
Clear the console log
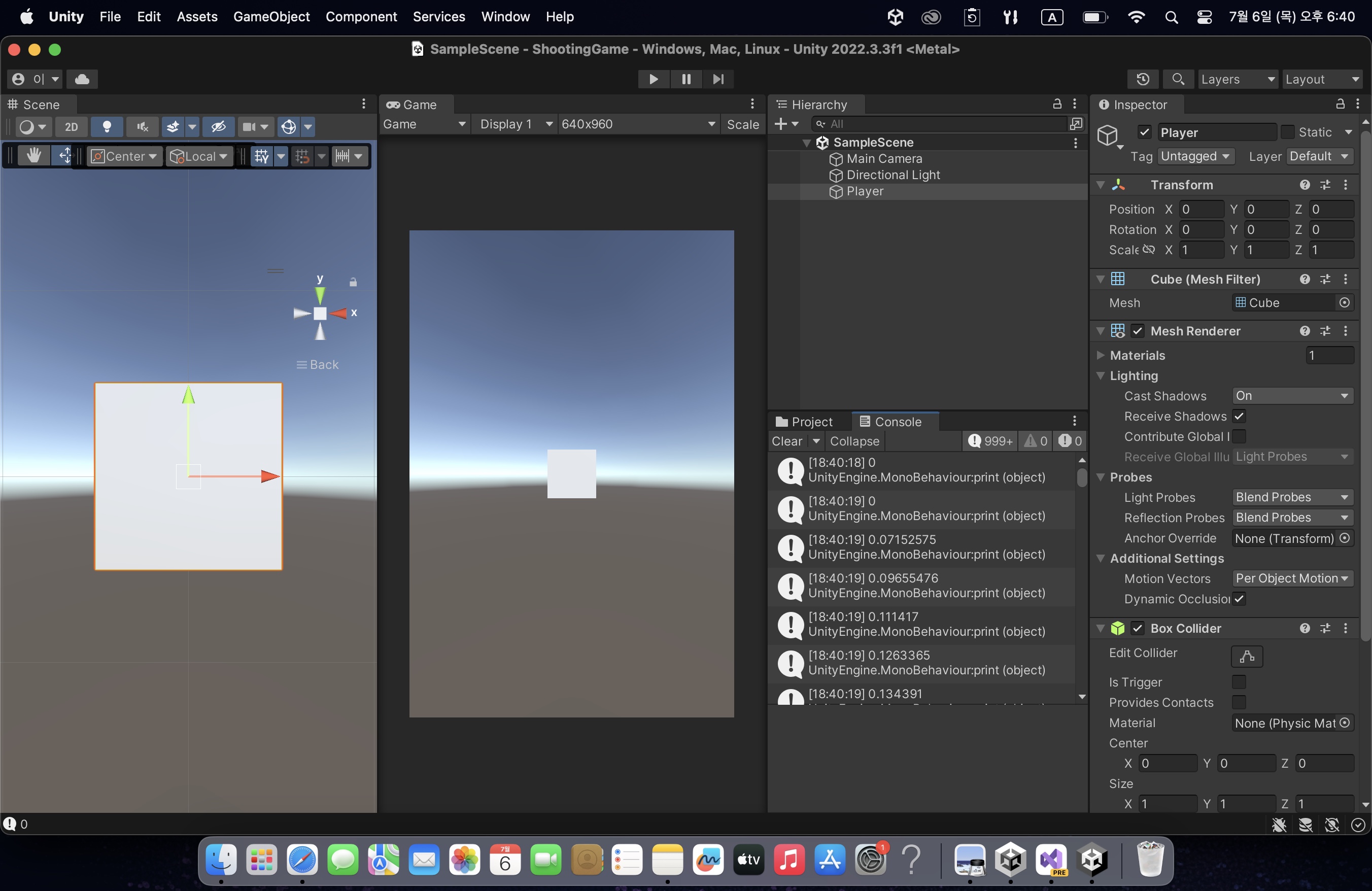coord(786,441)
